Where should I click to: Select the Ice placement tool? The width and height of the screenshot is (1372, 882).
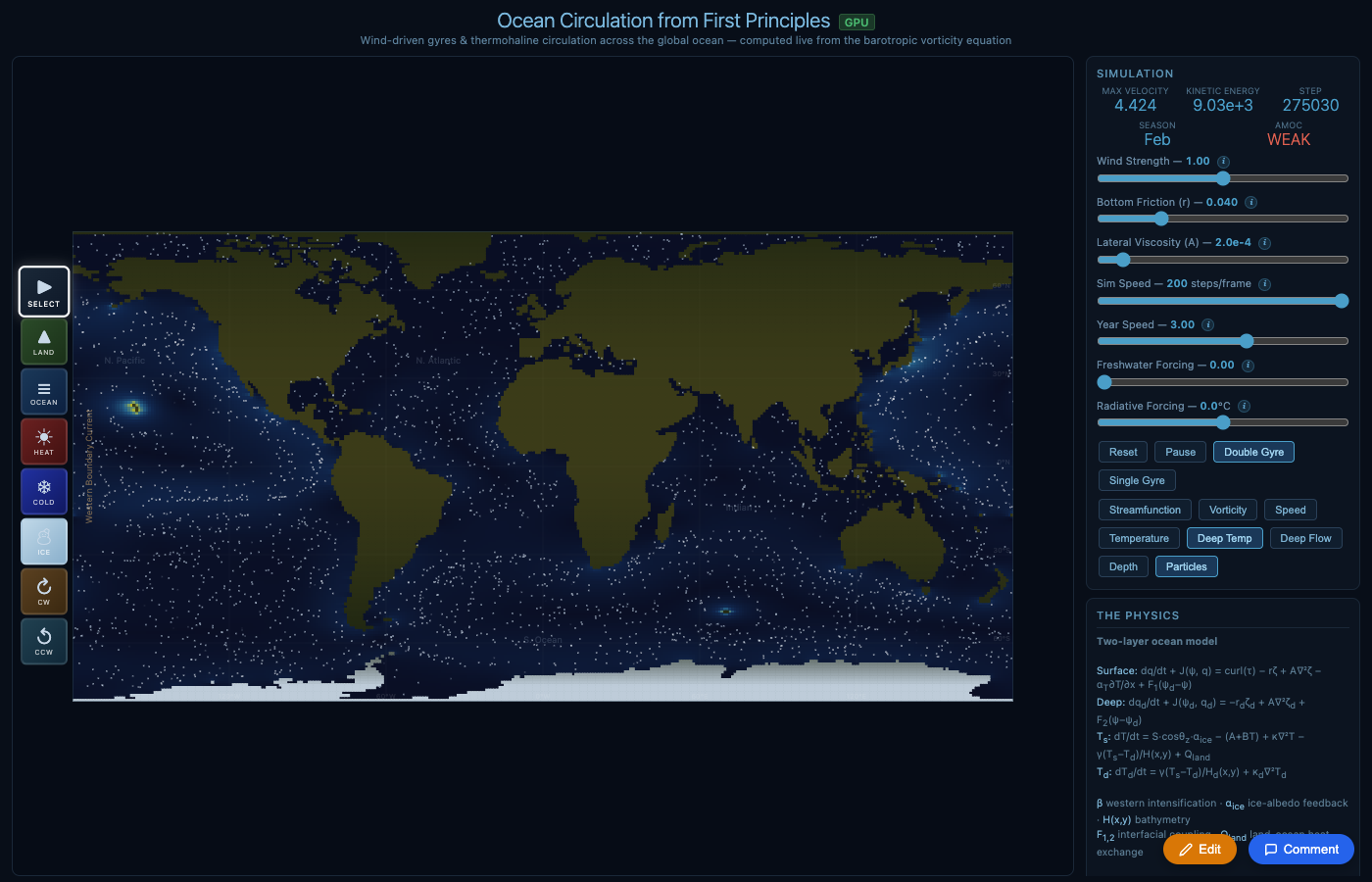pyautogui.click(x=43, y=541)
